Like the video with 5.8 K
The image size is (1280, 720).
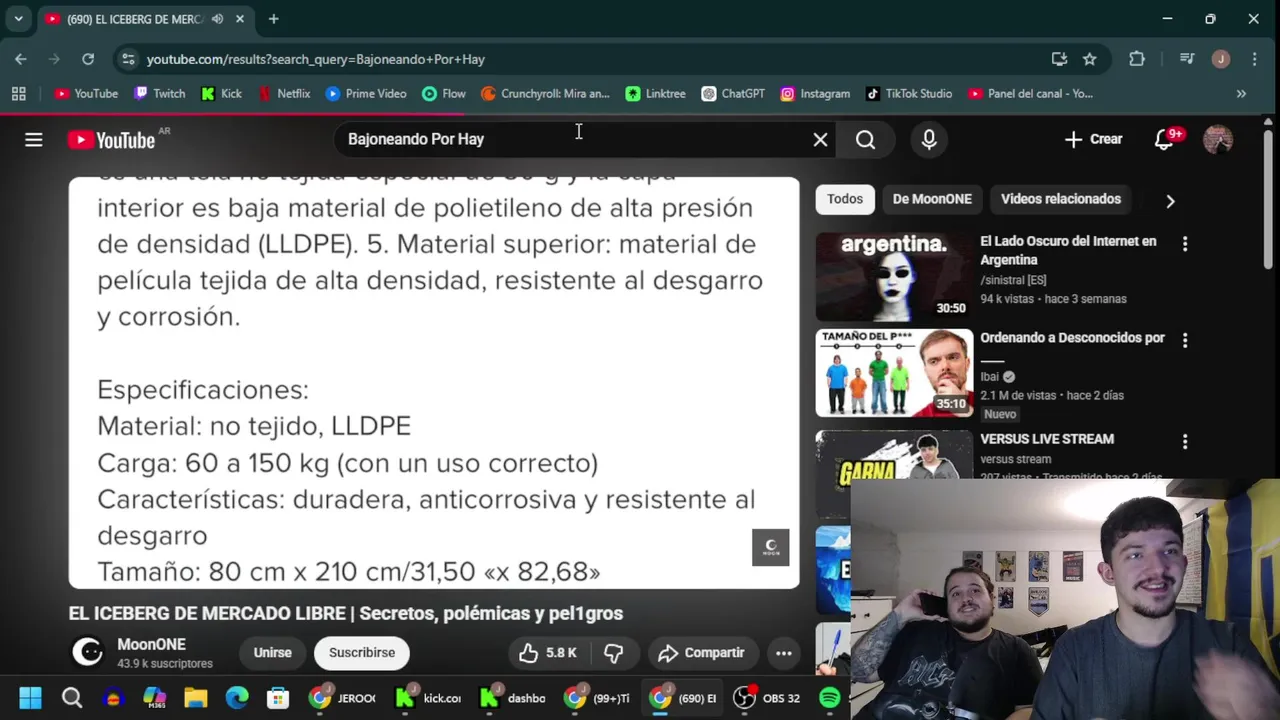548,653
